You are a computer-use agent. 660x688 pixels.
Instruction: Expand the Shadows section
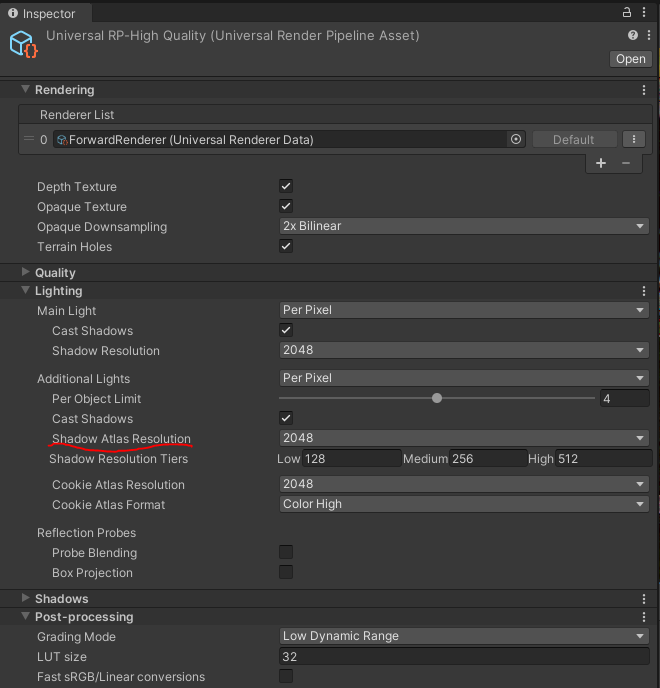pyautogui.click(x=25, y=598)
